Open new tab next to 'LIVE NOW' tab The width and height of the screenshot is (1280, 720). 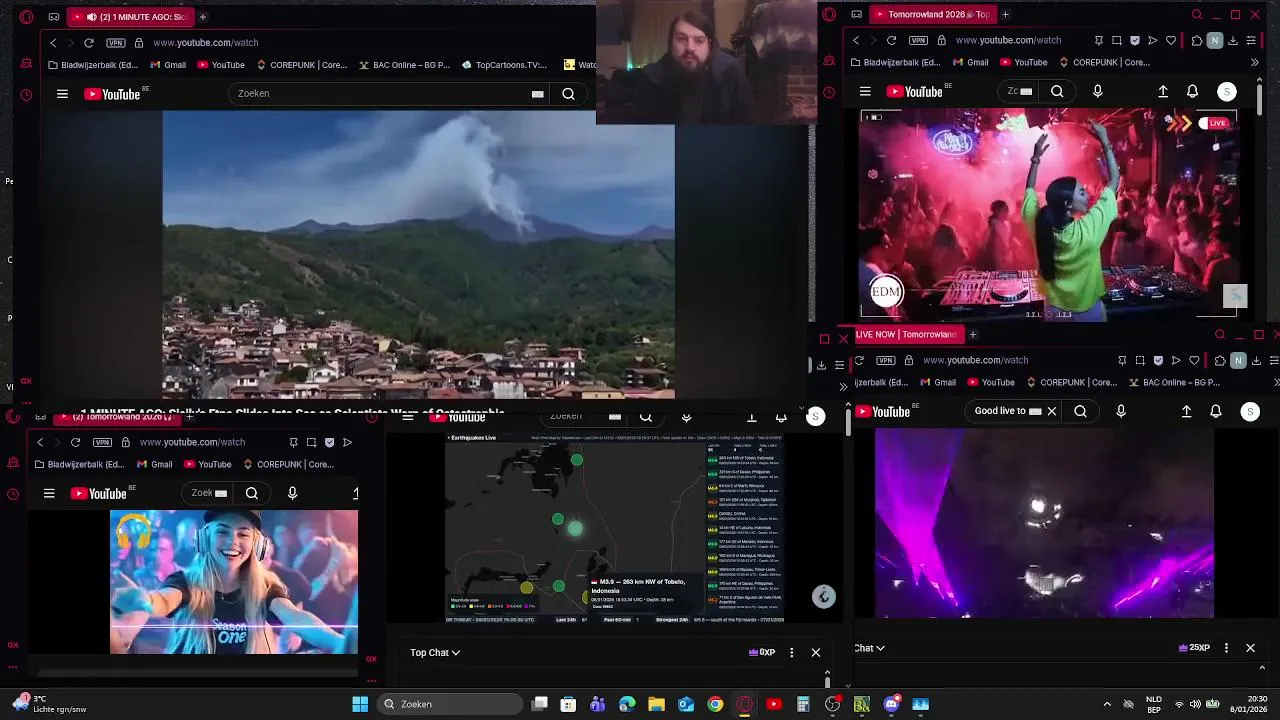point(973,335)
